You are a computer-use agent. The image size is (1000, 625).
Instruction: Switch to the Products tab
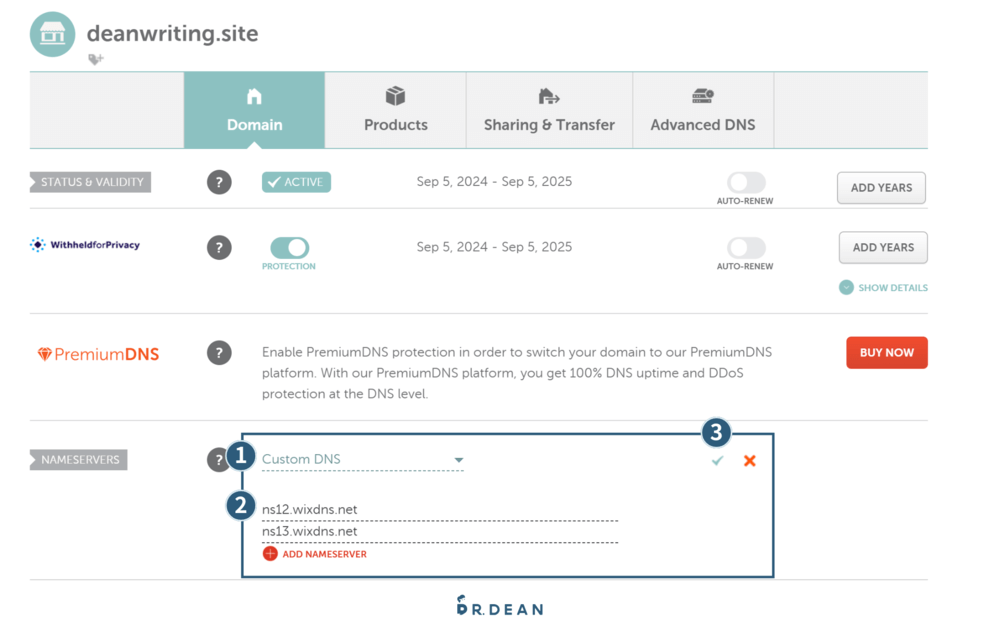395,110
